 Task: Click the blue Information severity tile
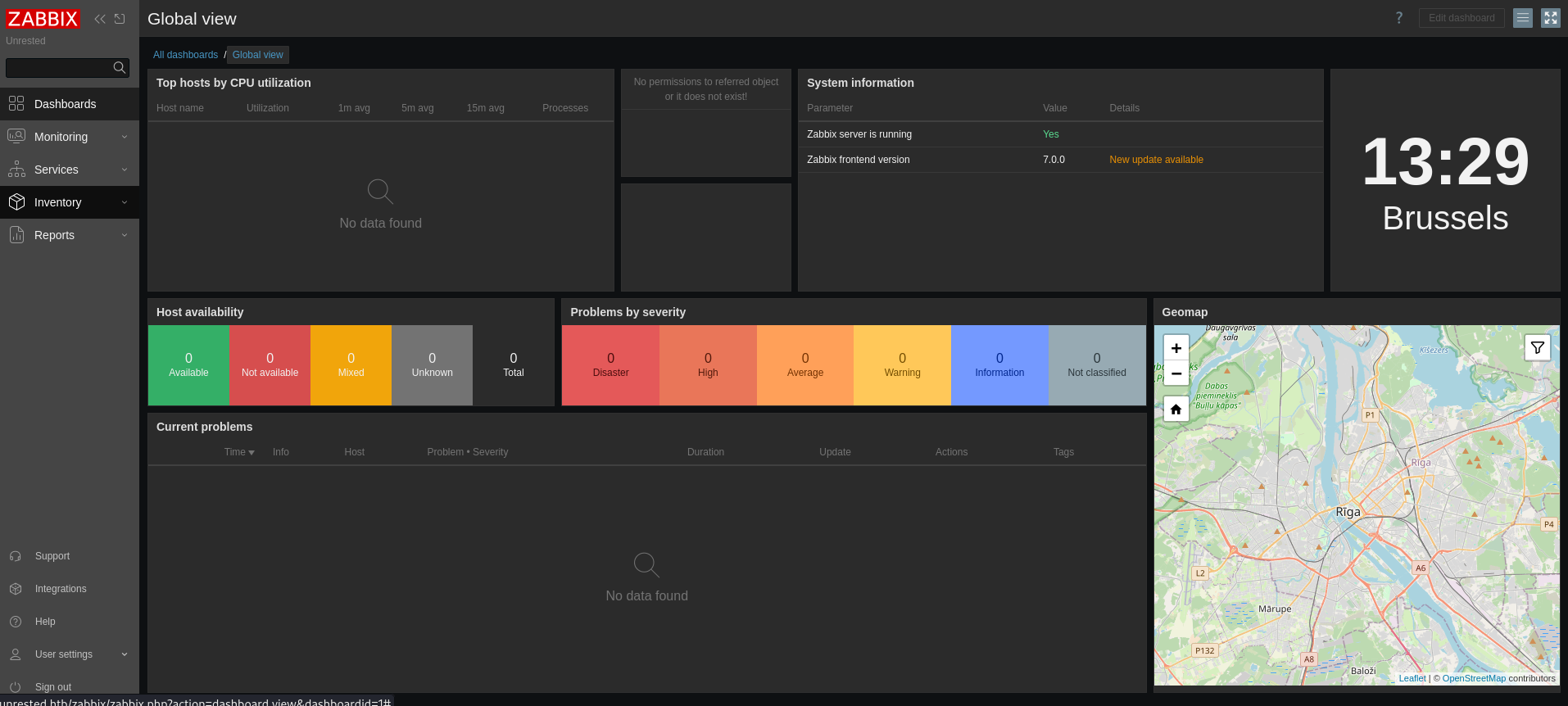coord(999,365)
